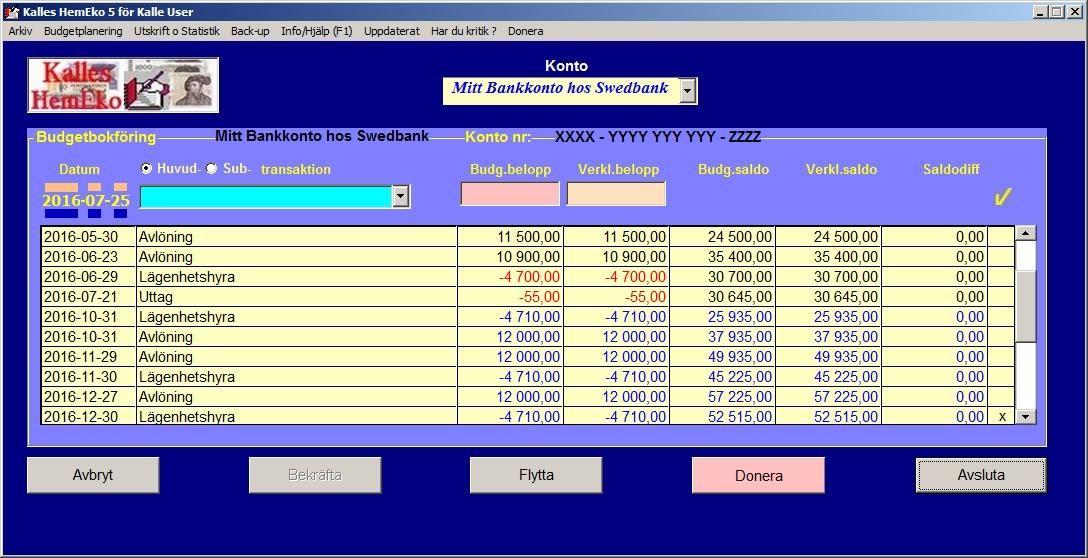Click the 10 900,00 Verkl.belopp cell
The height and width of the screenshot is (558, 1088).
tap(616, 257)
